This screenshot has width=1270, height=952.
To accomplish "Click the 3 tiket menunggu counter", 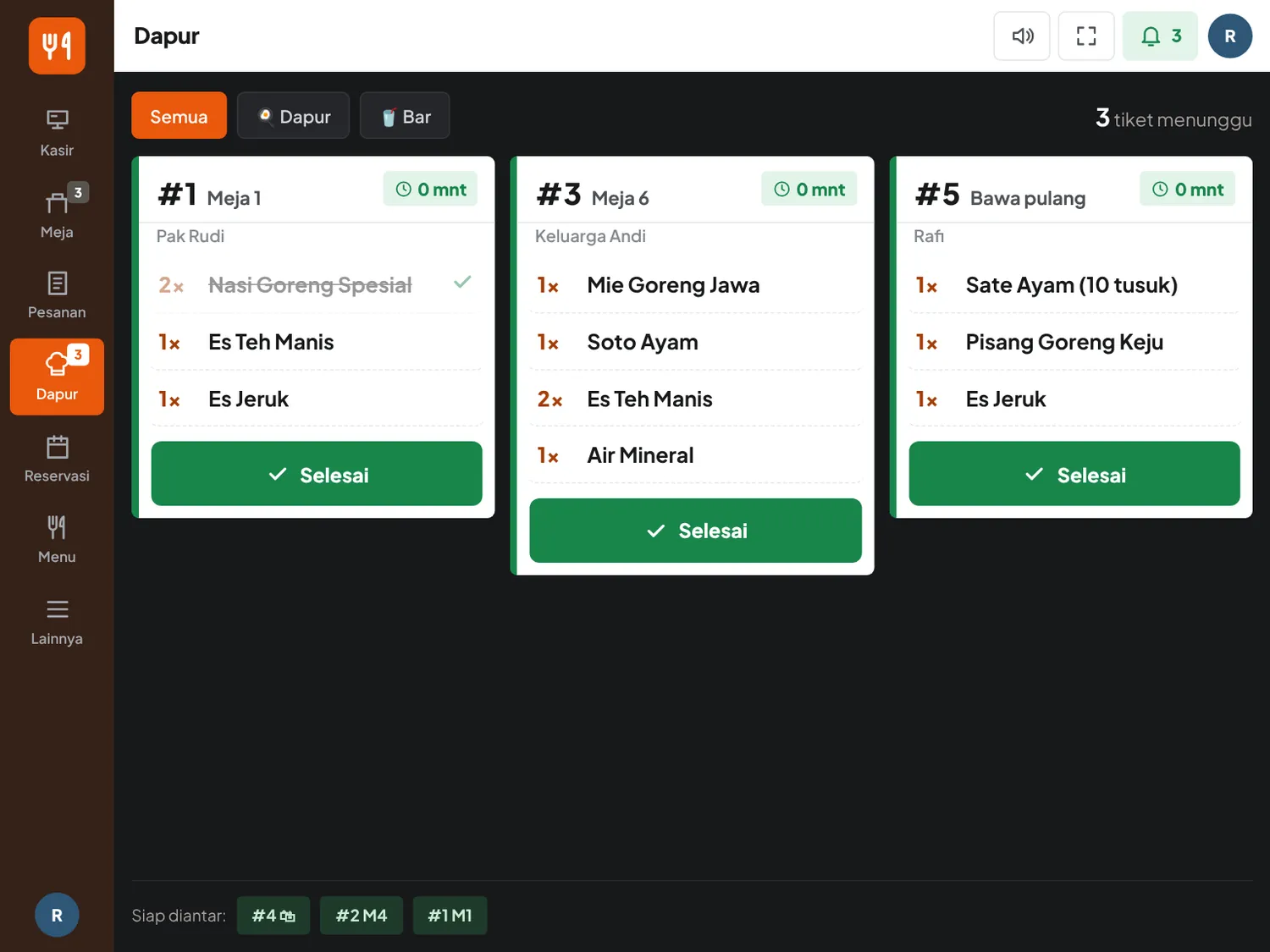I will point(1173,118).
